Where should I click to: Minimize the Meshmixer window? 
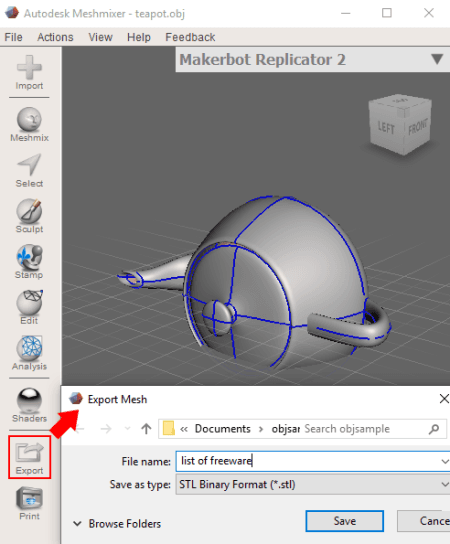click(346, 13)
